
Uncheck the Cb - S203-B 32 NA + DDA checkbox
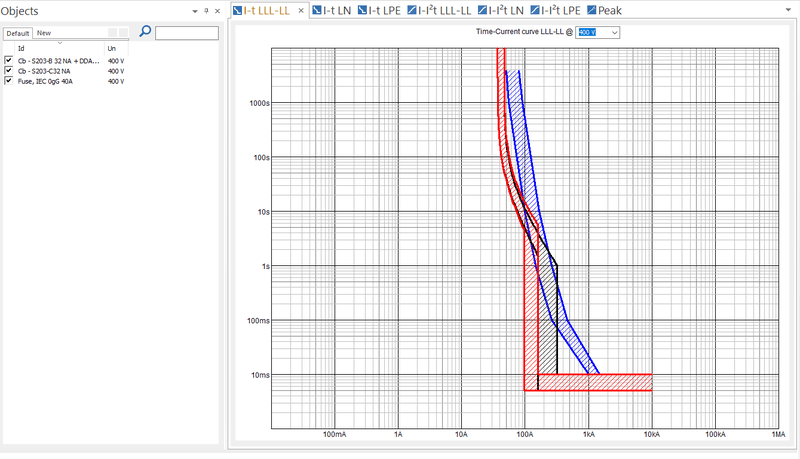(9, 60)
